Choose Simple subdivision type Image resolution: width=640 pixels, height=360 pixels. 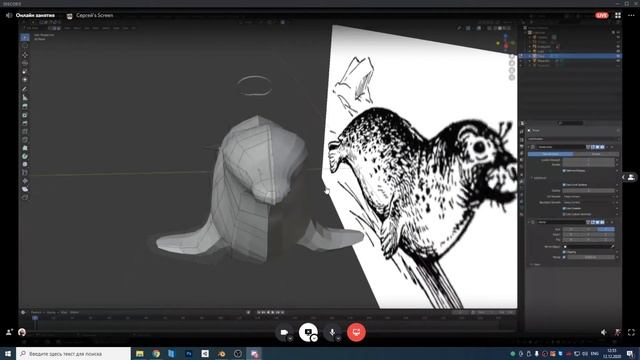[596, 154]
